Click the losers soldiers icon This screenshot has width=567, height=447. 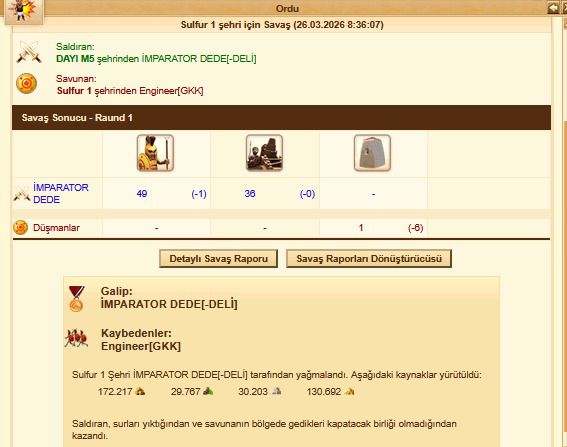(x=76, y=338)
